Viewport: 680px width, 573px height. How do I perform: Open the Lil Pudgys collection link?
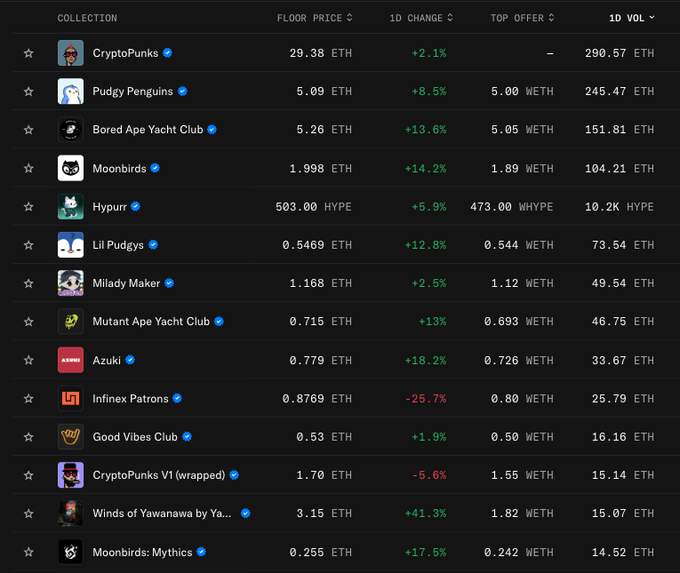point(118,245)
